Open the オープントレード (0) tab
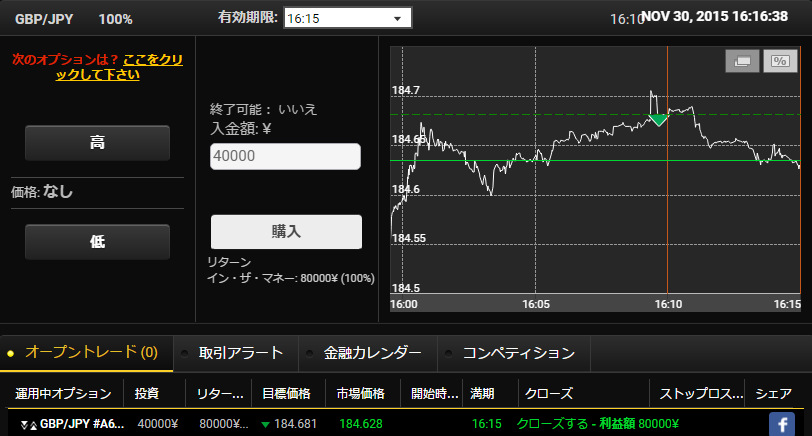Viewport: 812px width, 436px height. tap(86, 353)
